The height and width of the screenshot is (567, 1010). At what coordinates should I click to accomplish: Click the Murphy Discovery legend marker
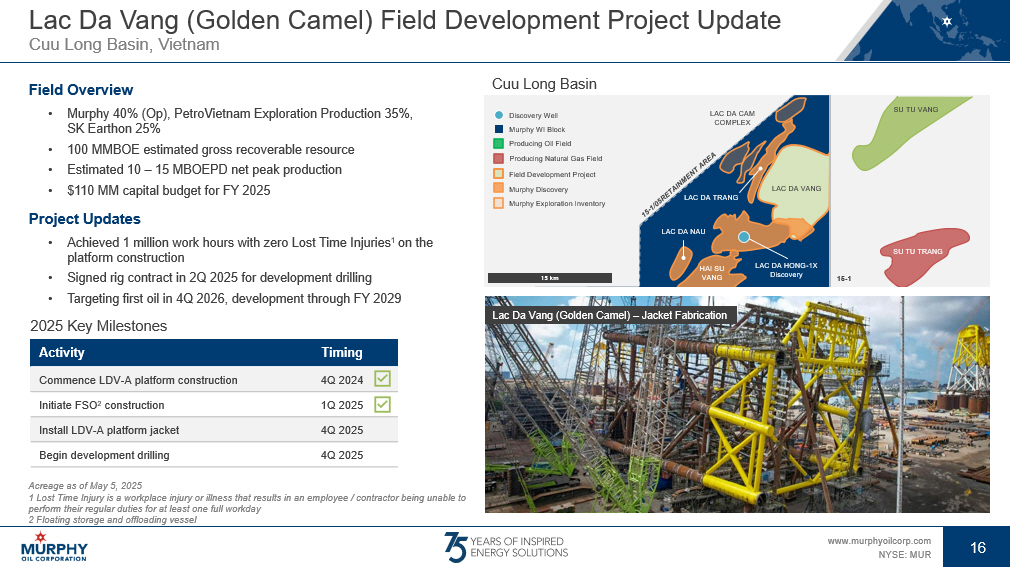pyautogui.click(x=498, y=189)
